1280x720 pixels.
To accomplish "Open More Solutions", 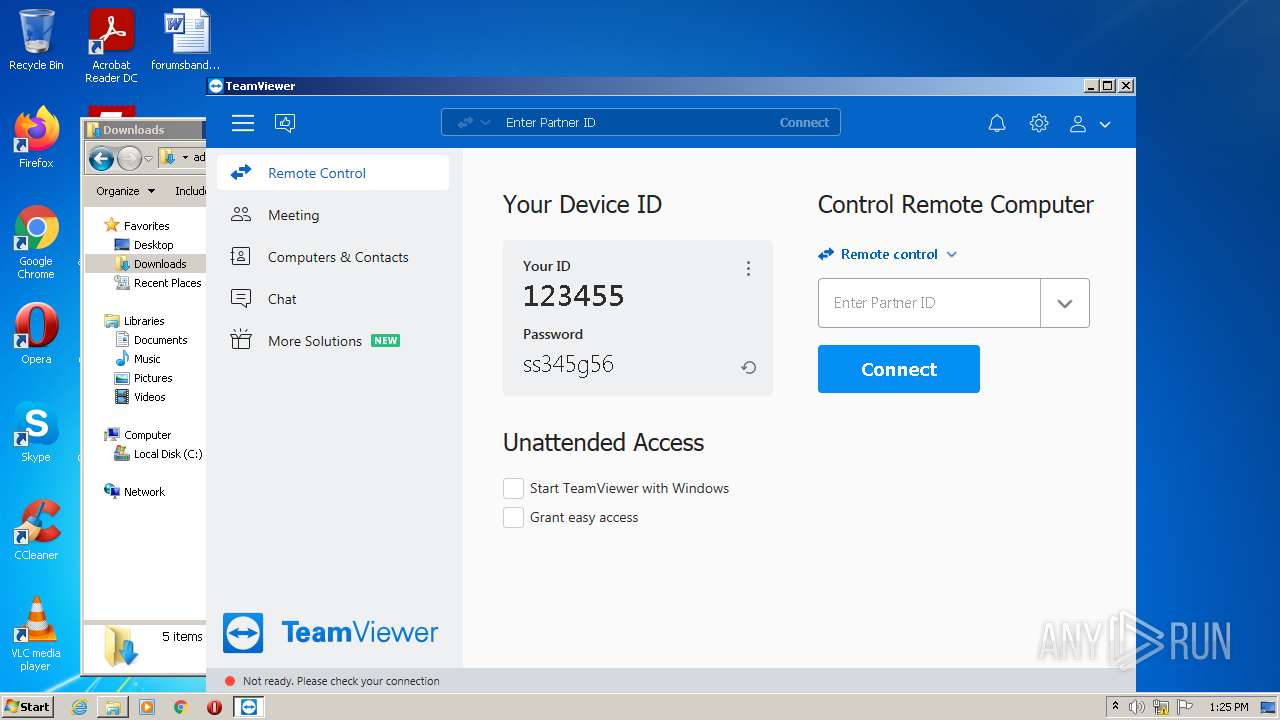I will click(333, 341).
